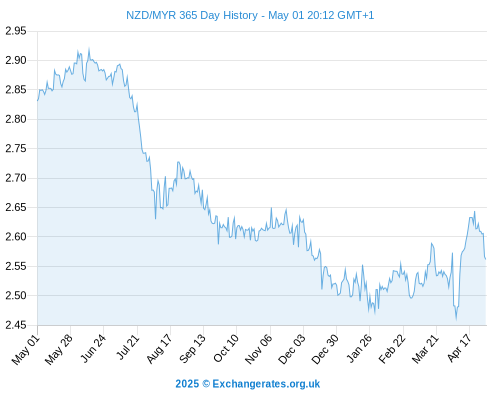Select the 2.70 y-axis value label
Screen dimensions: 495x400
(16, 178)
